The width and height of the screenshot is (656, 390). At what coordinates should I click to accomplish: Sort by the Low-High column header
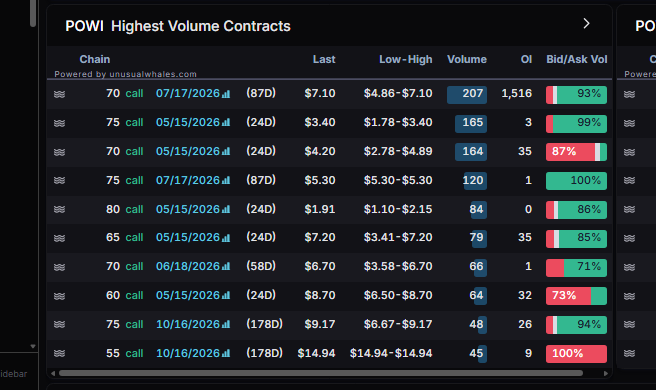pyautogui.click(x=405, y=59)
